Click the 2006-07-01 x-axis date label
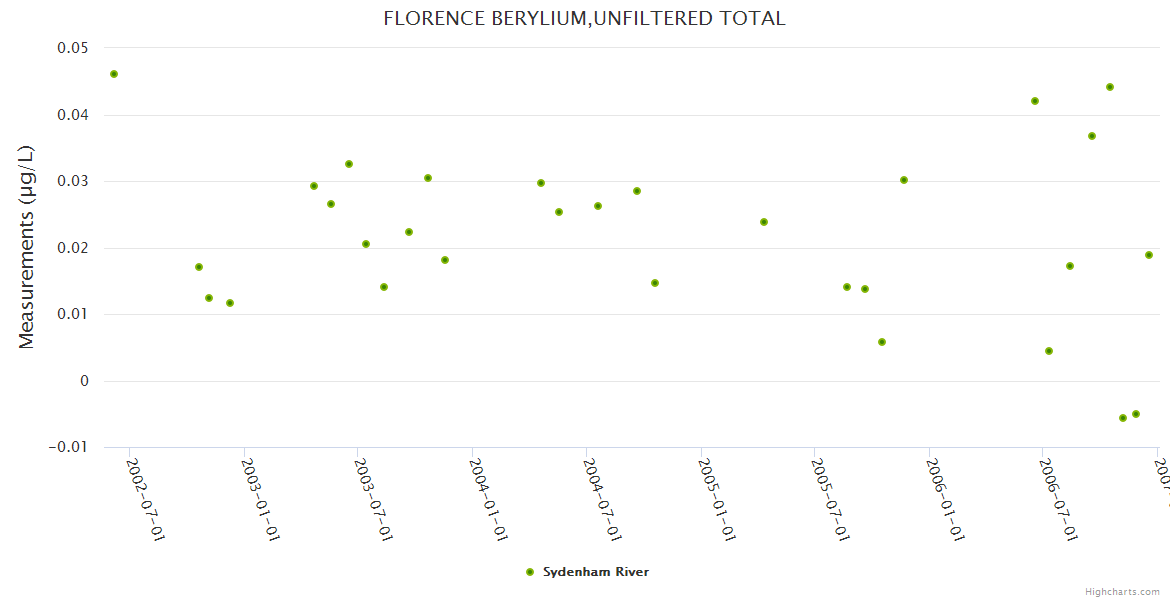This screenshot has height=600, width=1170. tap(1058, 499)
